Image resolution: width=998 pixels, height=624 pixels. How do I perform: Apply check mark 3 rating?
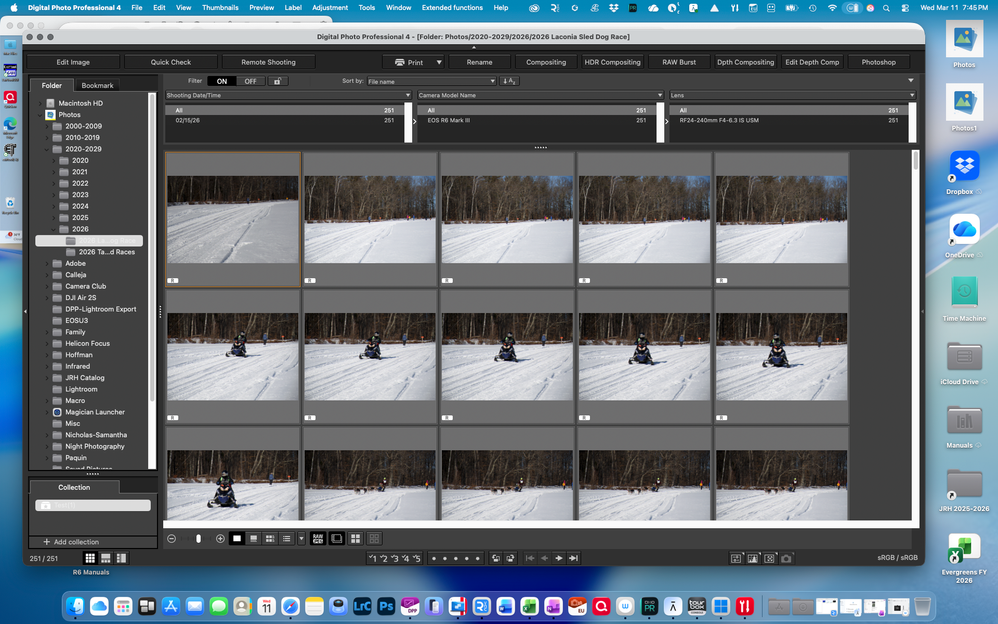[x=395, y=558]
